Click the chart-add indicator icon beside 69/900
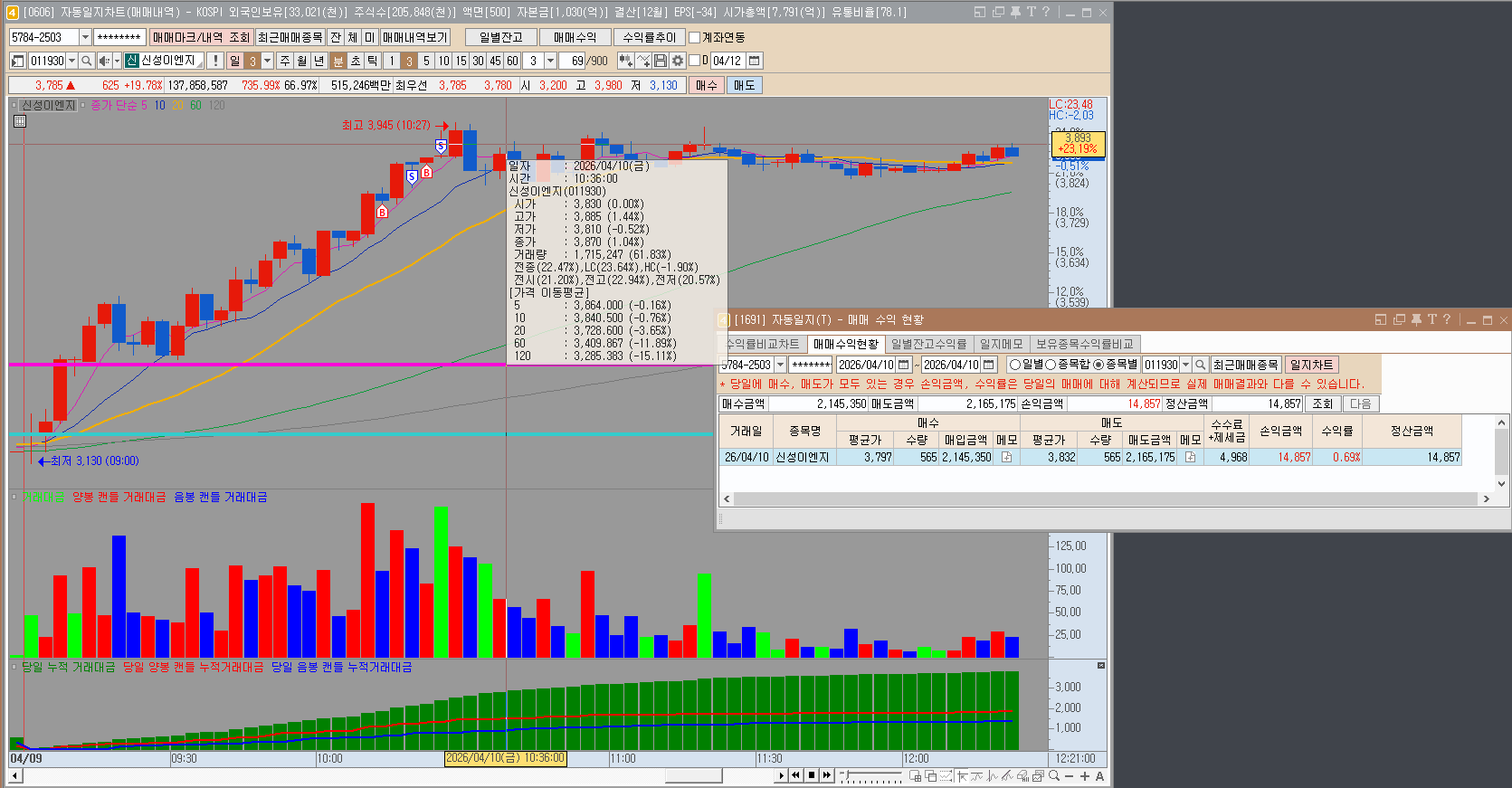1512x788 pixels. click(625, 61)
